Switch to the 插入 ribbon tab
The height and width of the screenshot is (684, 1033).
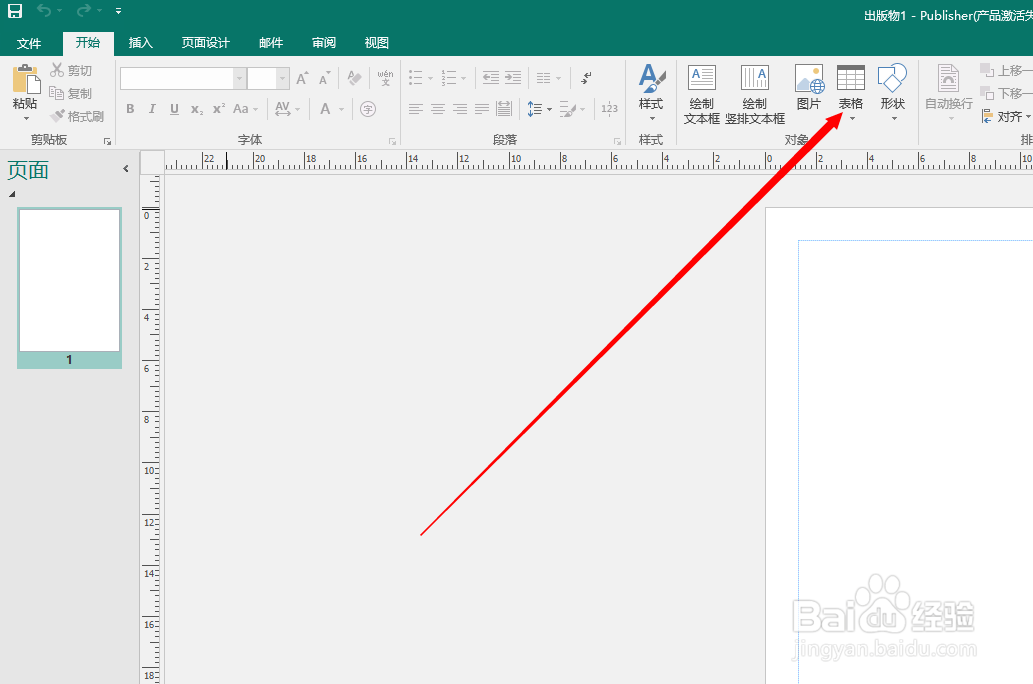pyautogui.click(x=140, y=42)
